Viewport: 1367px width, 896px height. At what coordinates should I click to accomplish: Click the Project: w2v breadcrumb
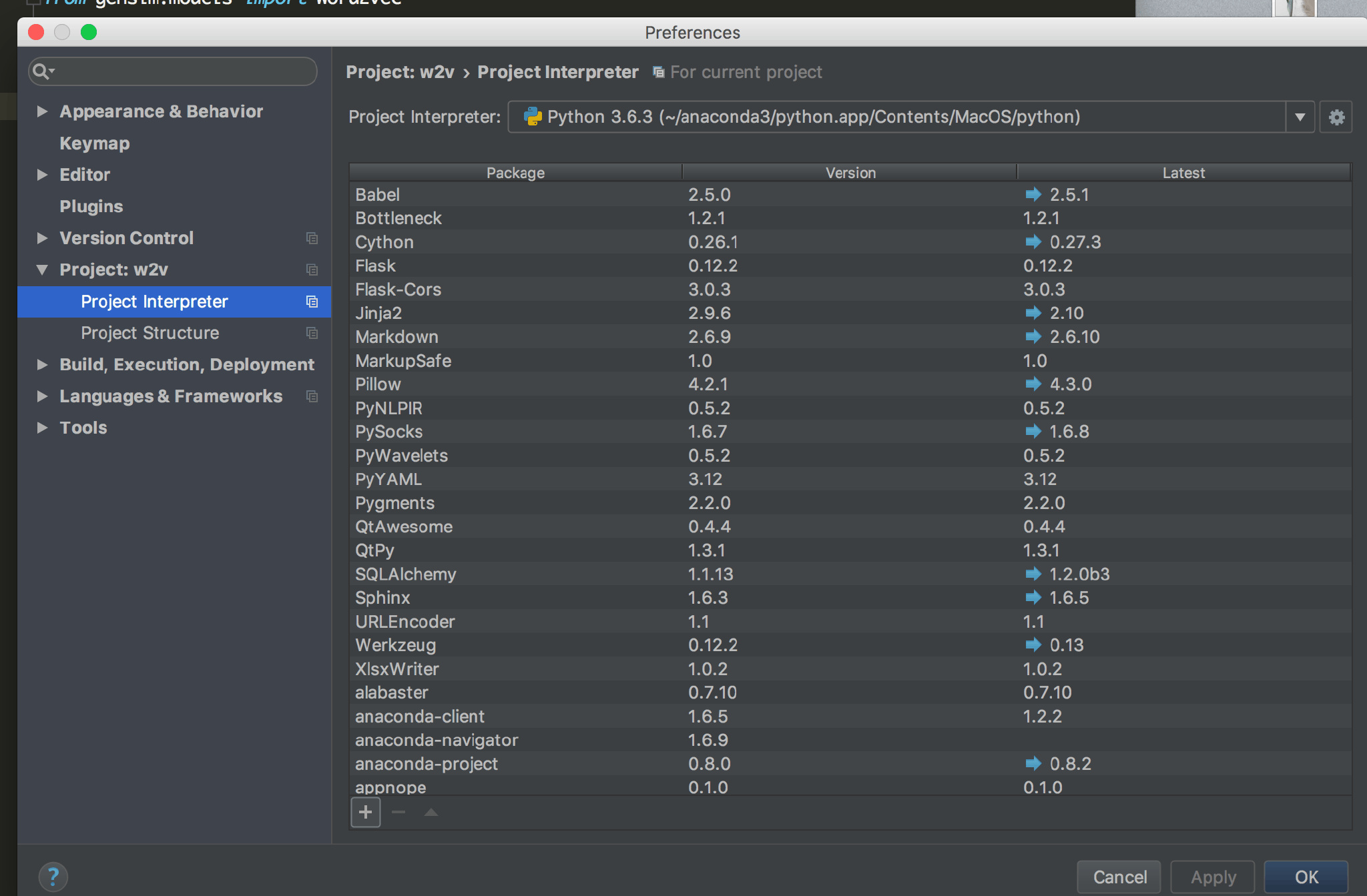pos(400,72)
